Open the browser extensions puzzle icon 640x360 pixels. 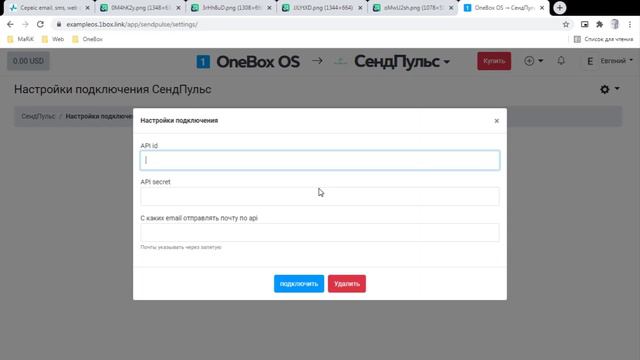pyautogui.click(x=599, y=24)
